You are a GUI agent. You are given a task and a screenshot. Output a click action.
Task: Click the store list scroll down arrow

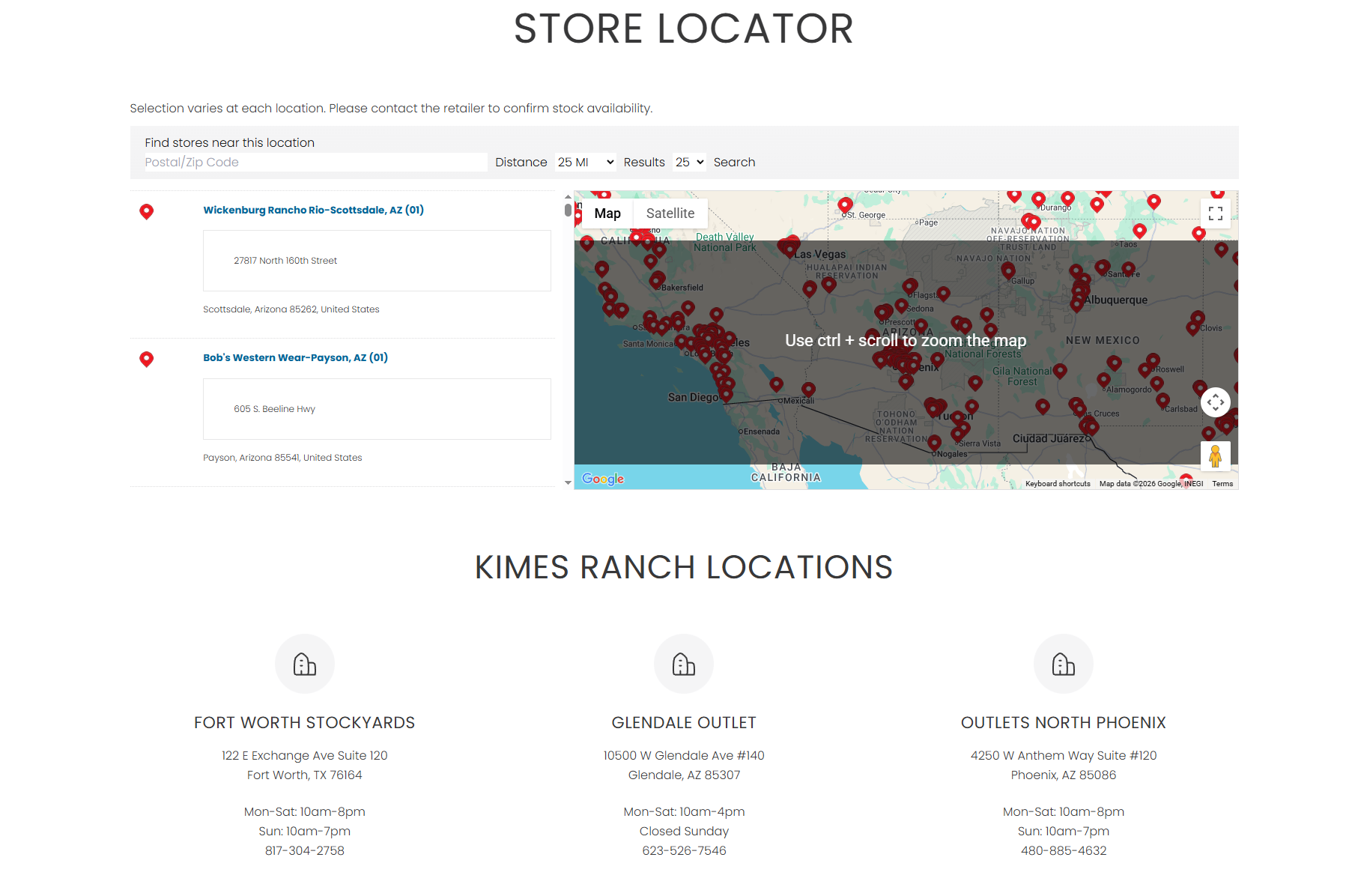click(x=568, y=483)
